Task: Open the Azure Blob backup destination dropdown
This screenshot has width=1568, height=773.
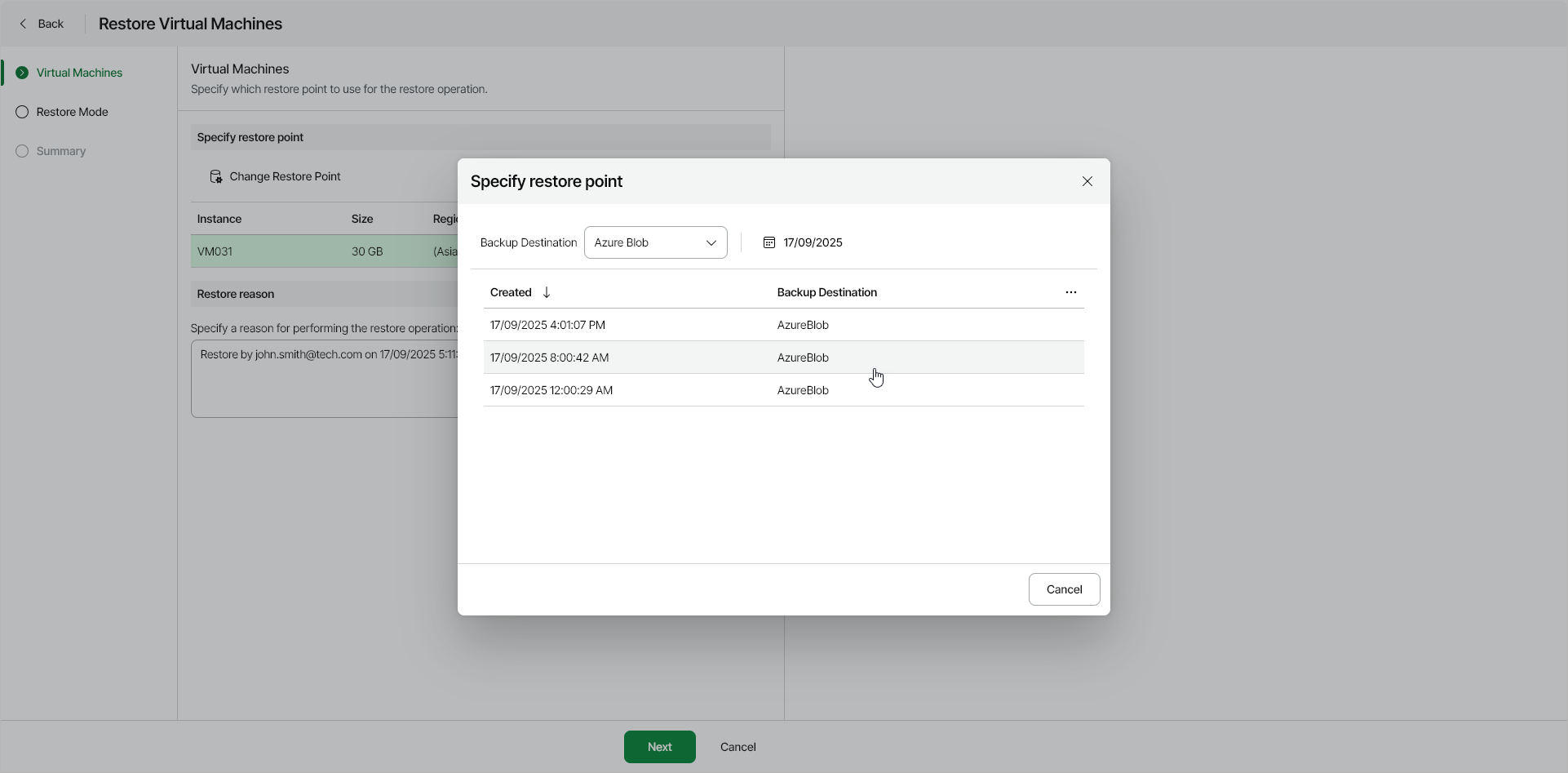Action: click(655, 242)
